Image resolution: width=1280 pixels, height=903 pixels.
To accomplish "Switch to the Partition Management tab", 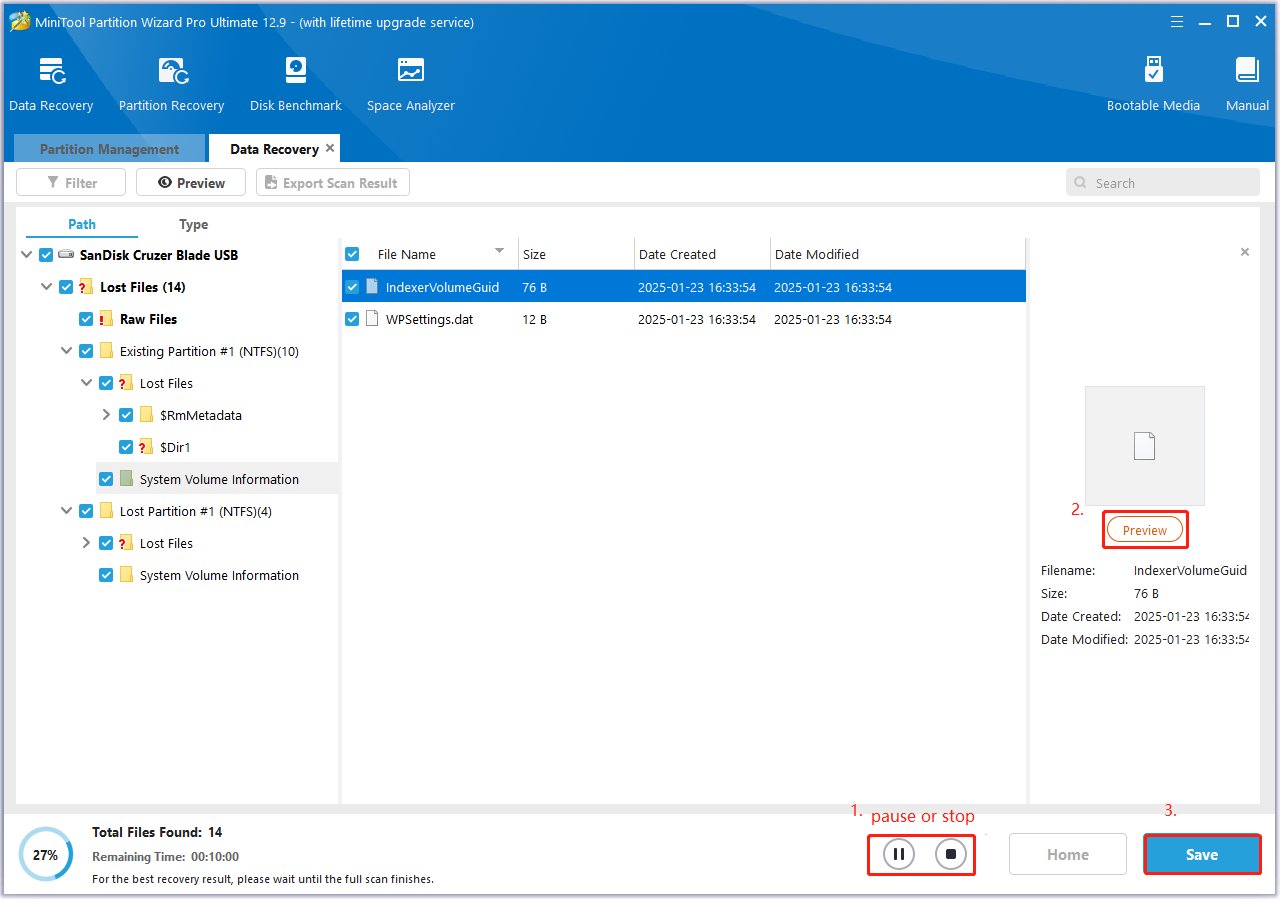I will point(109,149).
